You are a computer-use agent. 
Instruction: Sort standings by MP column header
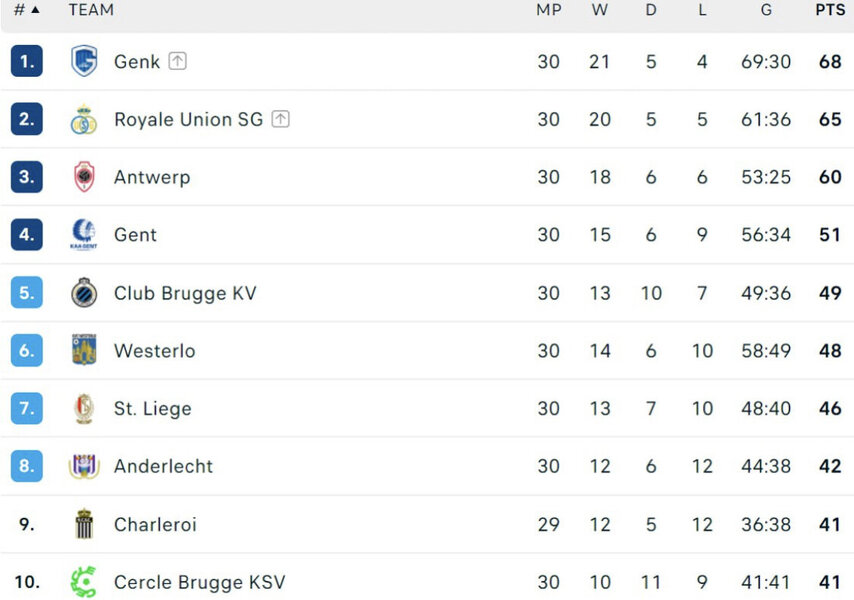click(548, 10)
